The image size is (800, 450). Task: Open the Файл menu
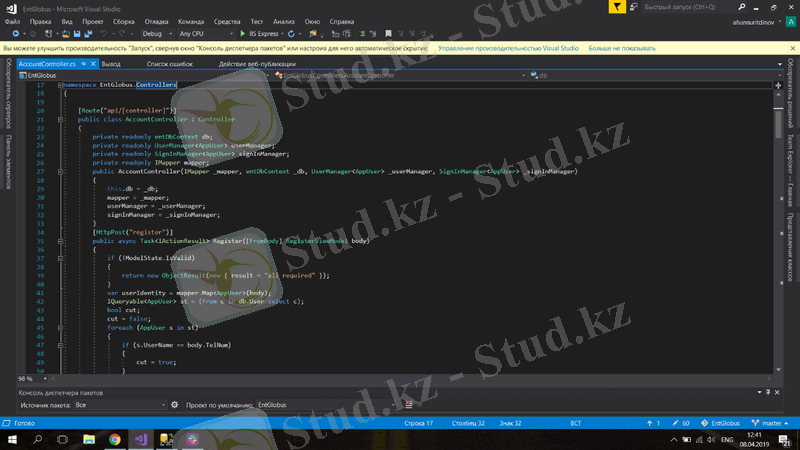coord(12,21)
